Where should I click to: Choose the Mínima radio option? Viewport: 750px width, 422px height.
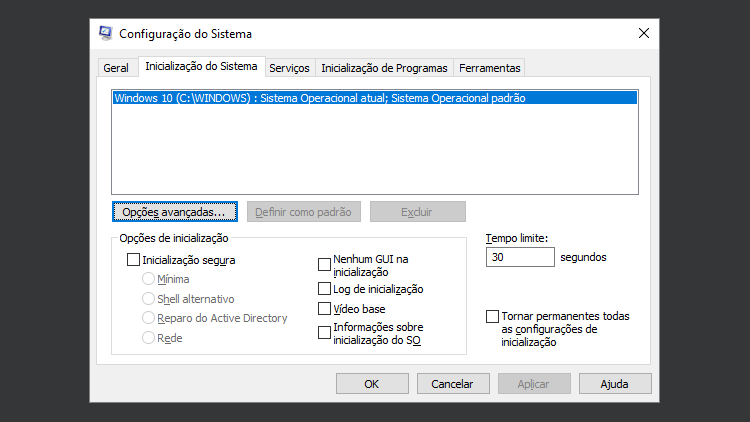click(148, 278)
